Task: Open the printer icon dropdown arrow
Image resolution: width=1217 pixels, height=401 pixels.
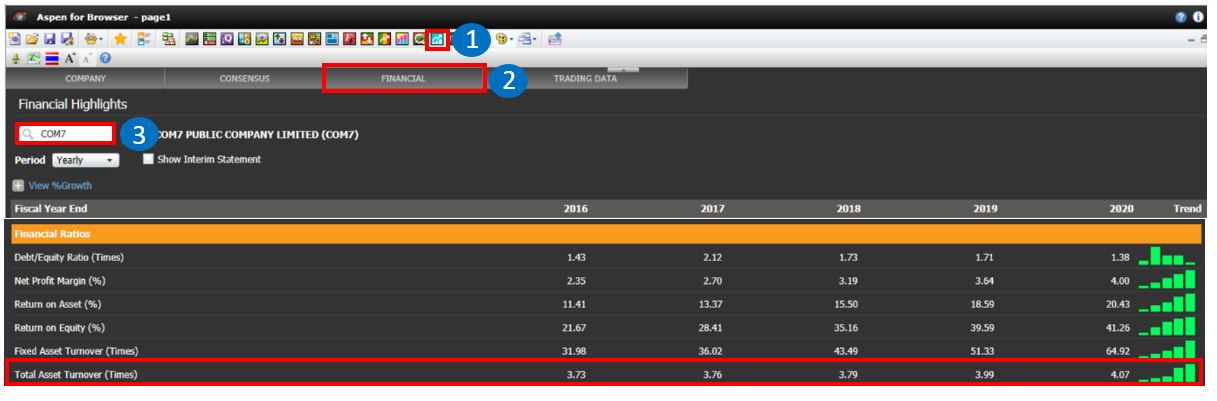Action: (x=103, y=40)
